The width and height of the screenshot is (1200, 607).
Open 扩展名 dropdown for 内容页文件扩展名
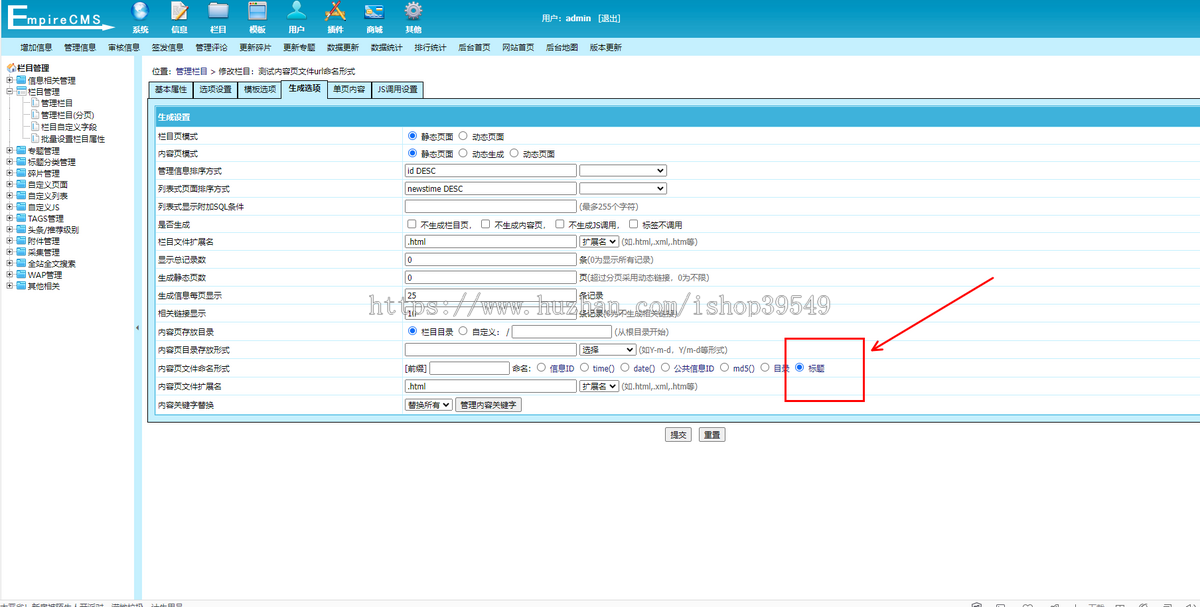pos(599,386)
